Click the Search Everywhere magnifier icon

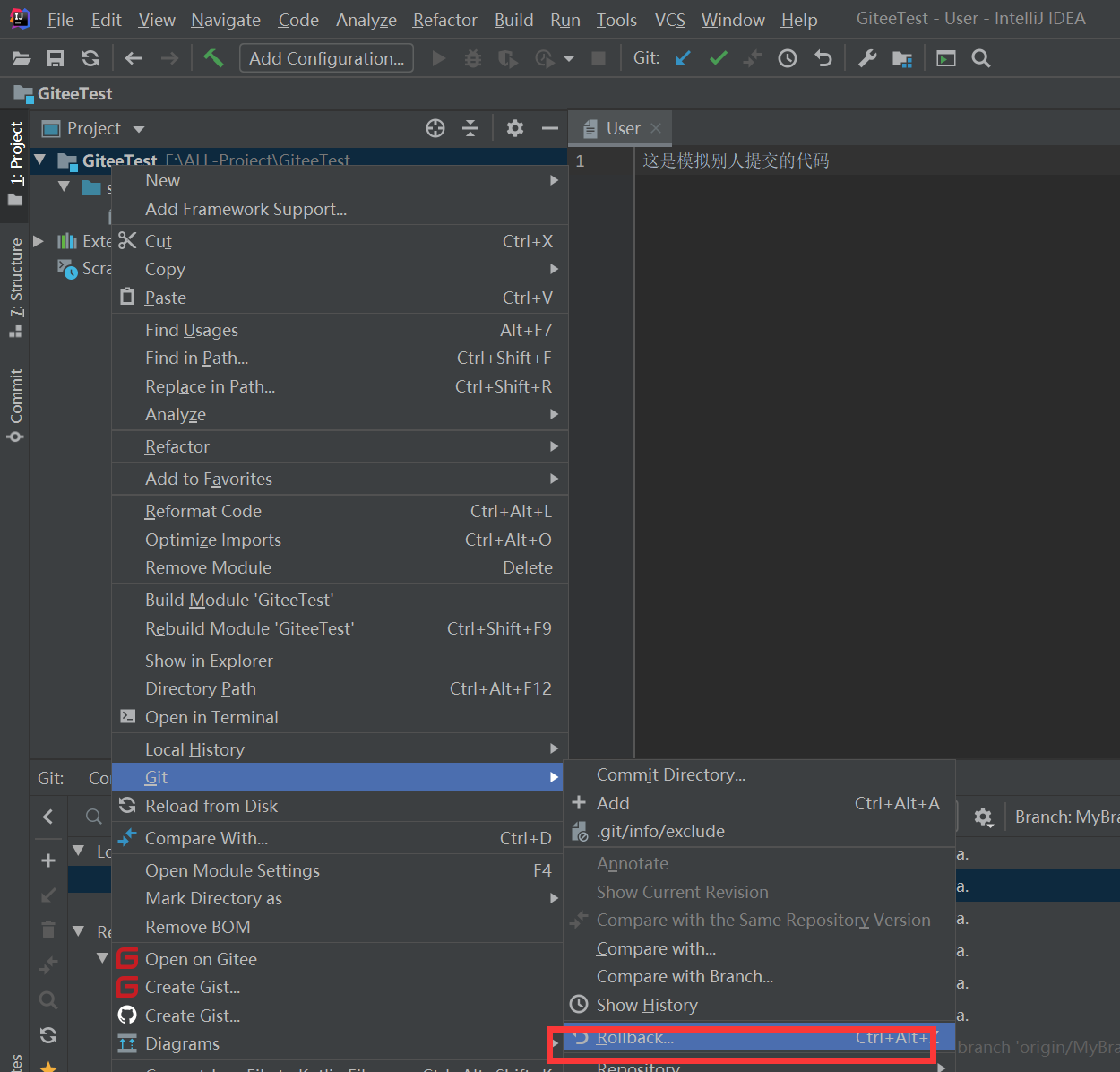pyautogui.click(x=981, y=58)
